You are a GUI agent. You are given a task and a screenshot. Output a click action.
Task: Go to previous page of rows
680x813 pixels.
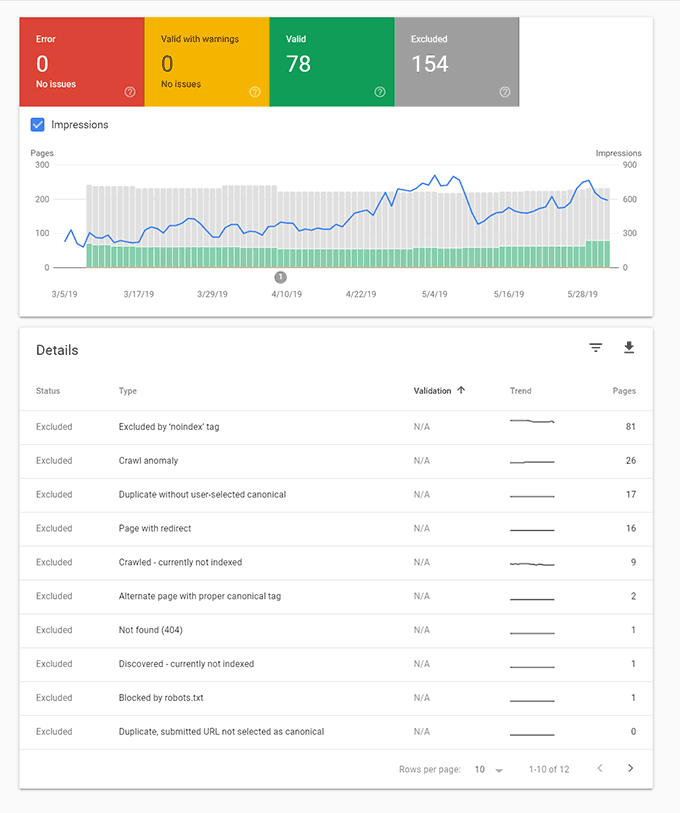tap(600, 768)
